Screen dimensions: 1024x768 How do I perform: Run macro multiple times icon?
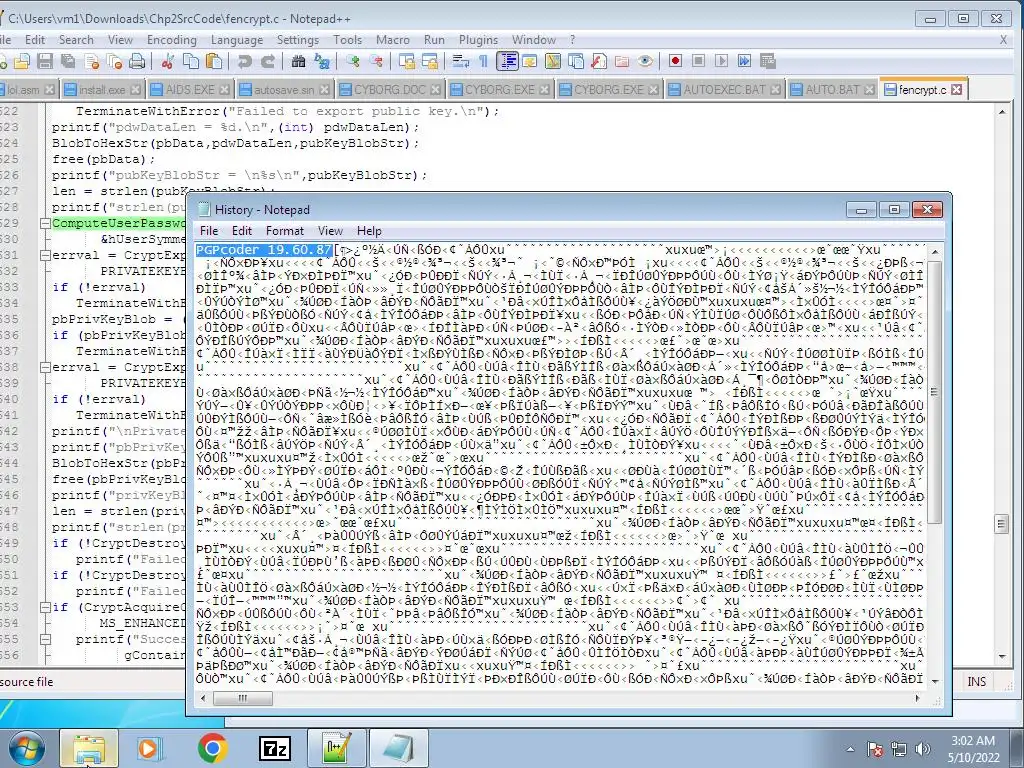744,61
